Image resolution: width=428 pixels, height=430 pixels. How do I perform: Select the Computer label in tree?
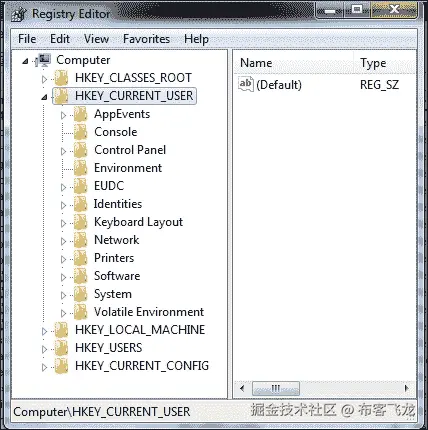tap(83, 60)
